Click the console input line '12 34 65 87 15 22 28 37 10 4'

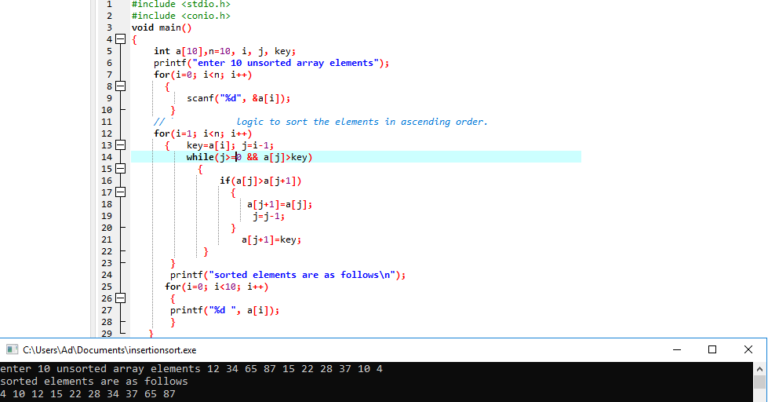point(295,369)
